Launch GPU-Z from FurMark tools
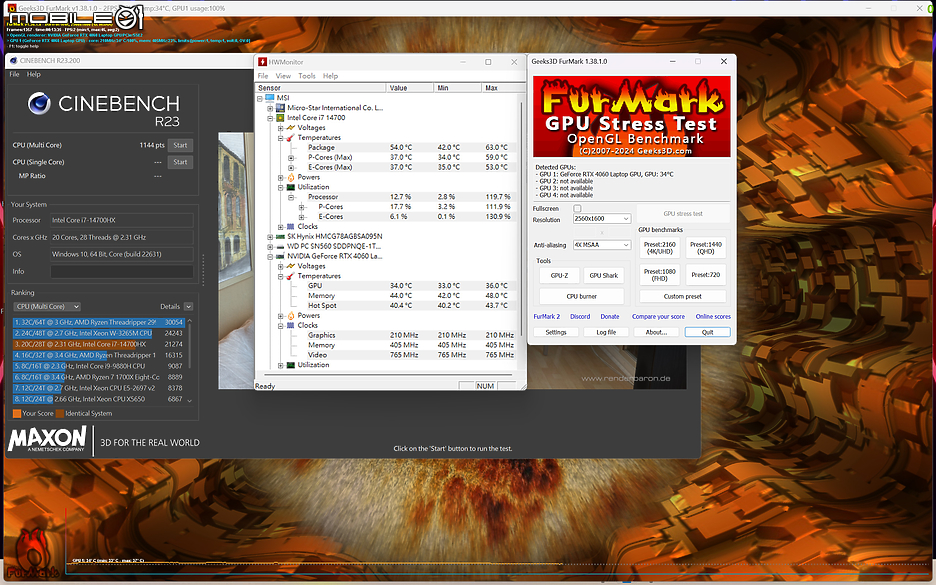The image size is (936, 585). [x=559, y=275]
